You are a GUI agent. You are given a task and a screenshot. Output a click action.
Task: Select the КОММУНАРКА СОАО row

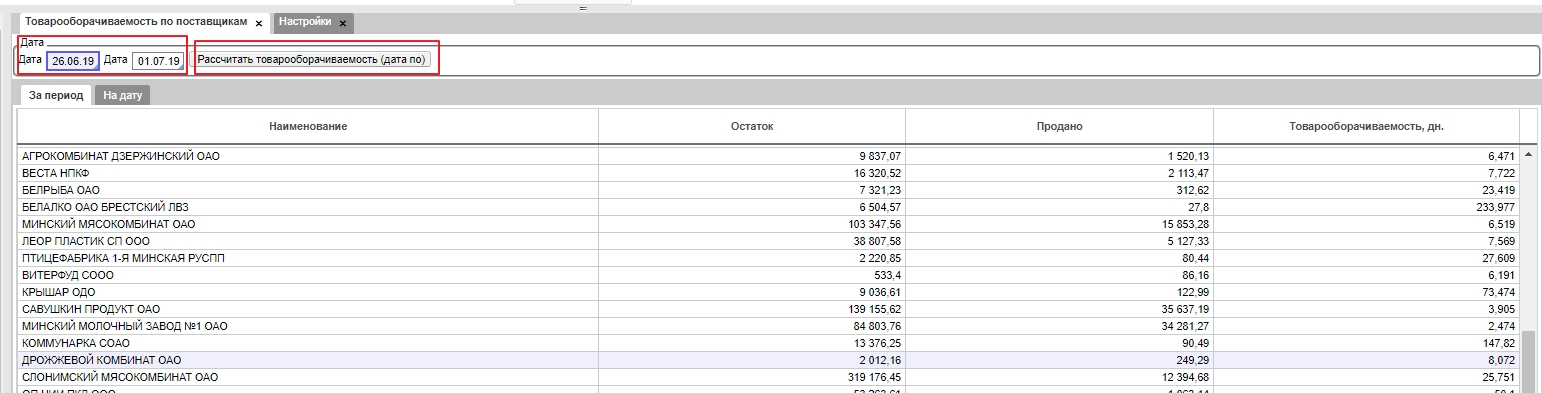(768, 343)
